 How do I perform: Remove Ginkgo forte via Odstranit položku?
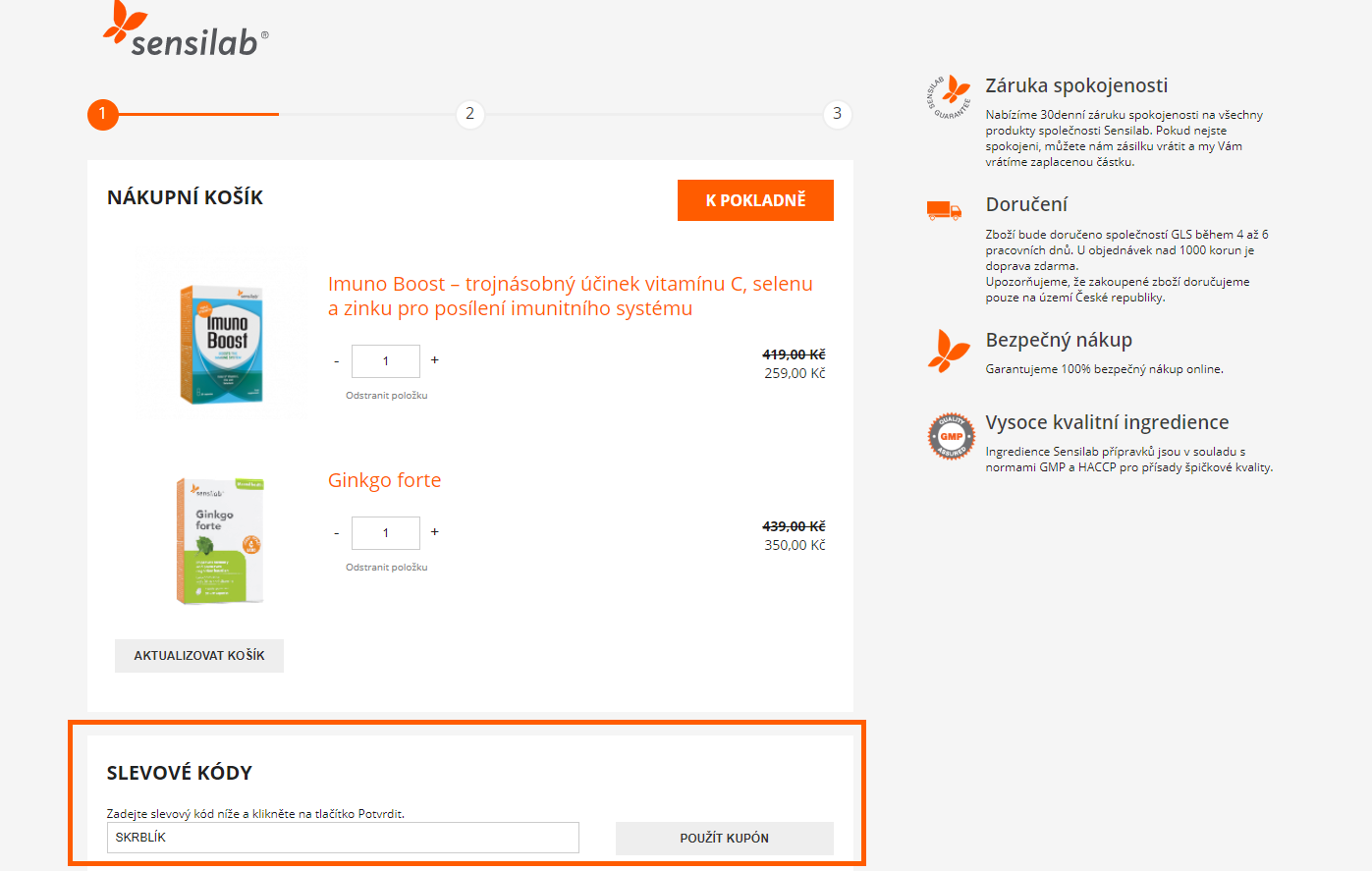386,568
